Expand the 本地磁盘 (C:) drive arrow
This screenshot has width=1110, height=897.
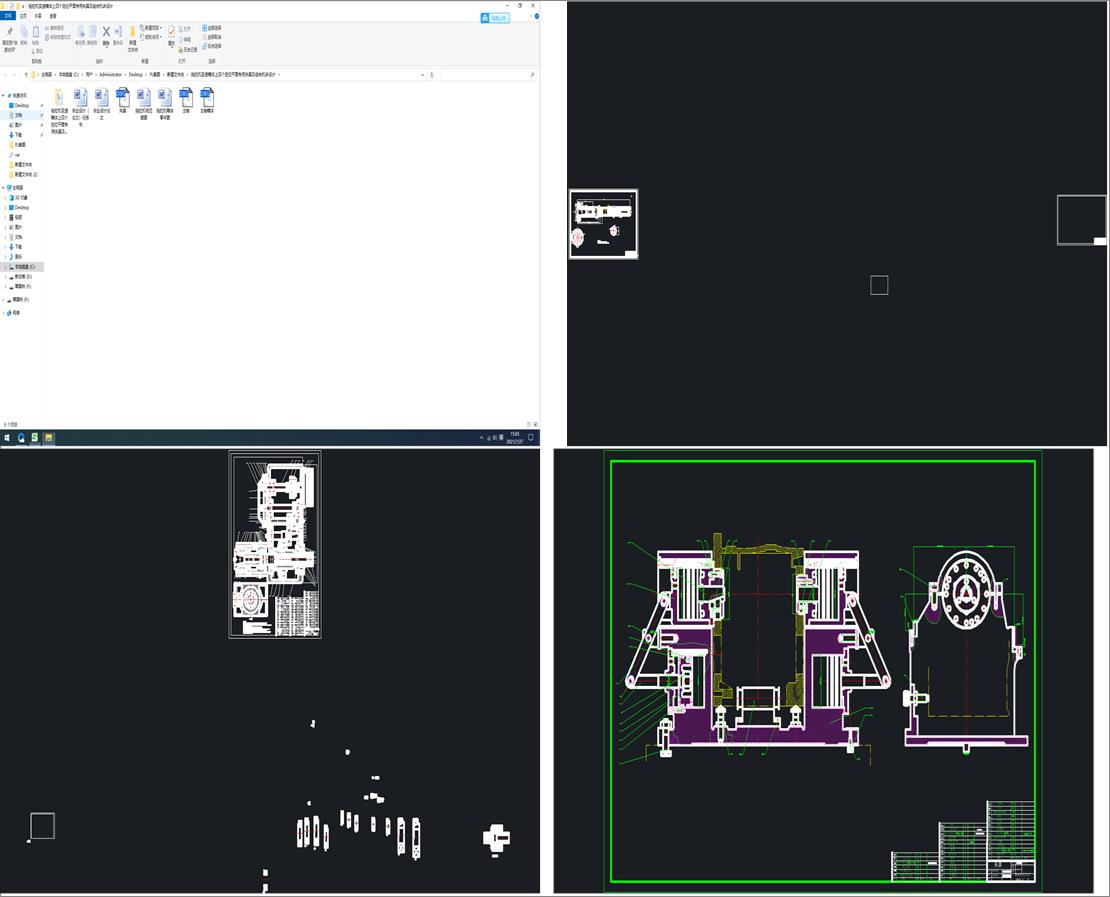[x=6, y=267]
